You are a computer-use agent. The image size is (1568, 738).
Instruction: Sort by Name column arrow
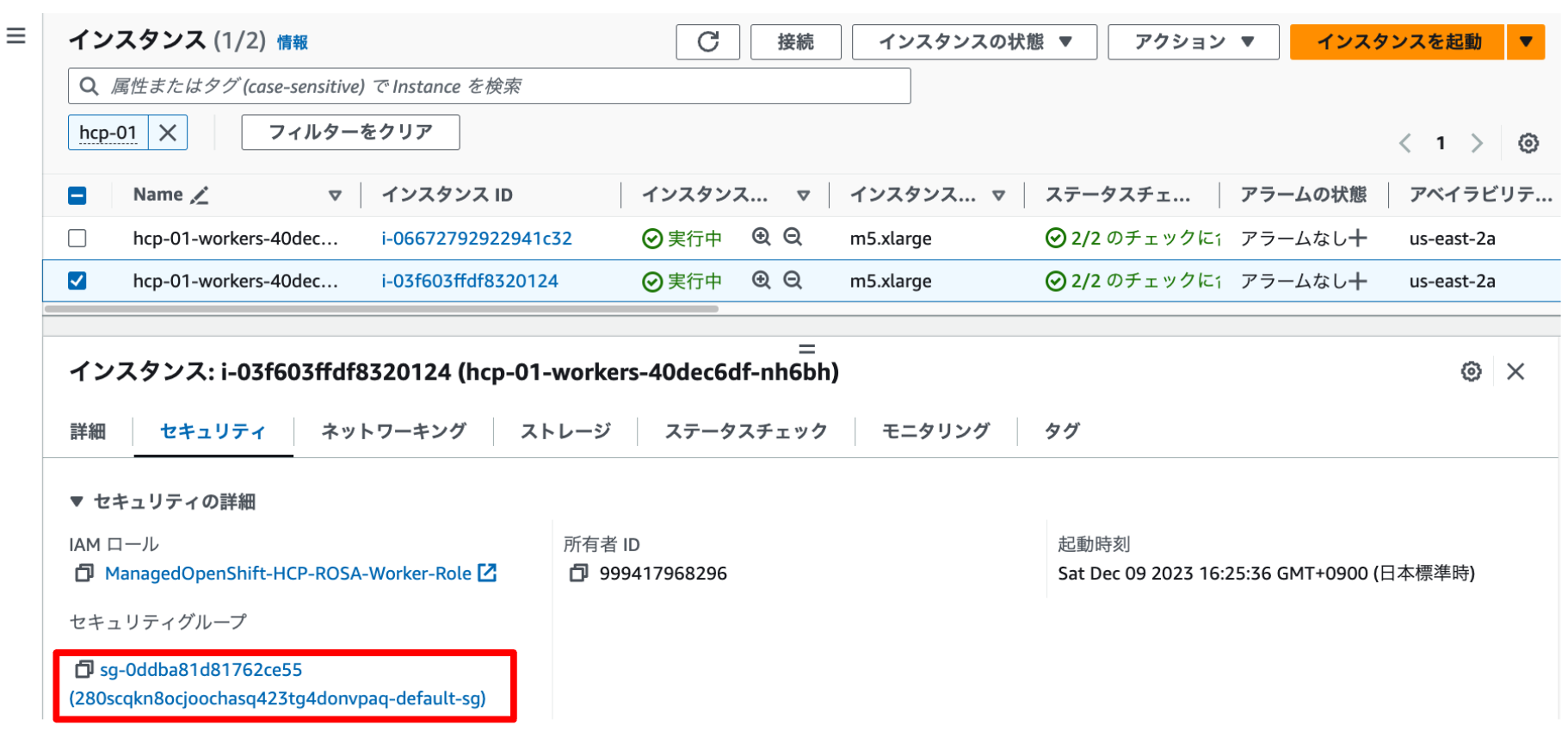tap(335, 195)
